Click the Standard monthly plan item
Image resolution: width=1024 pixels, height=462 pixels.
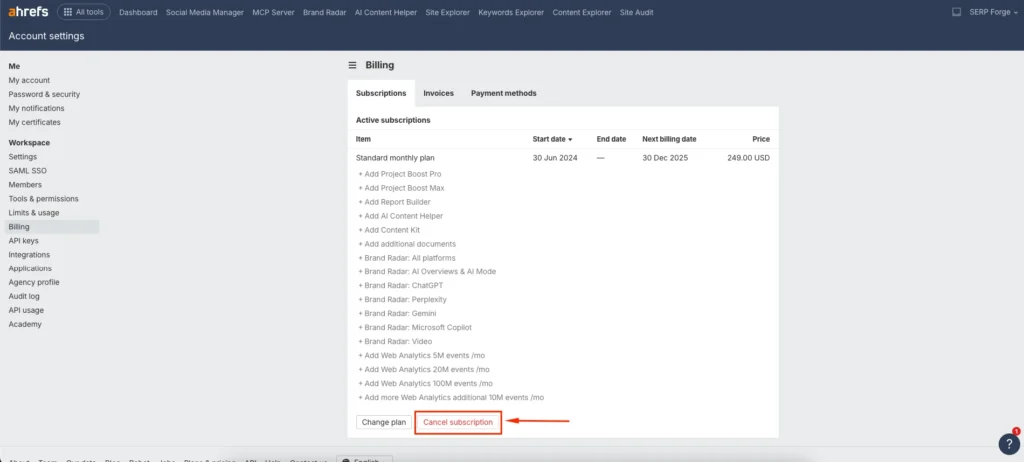(395, 158)
